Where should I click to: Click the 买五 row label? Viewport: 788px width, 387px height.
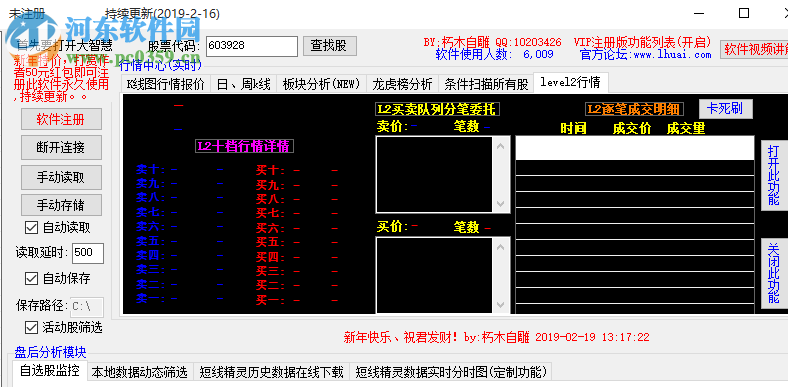[x=270, y=242]
